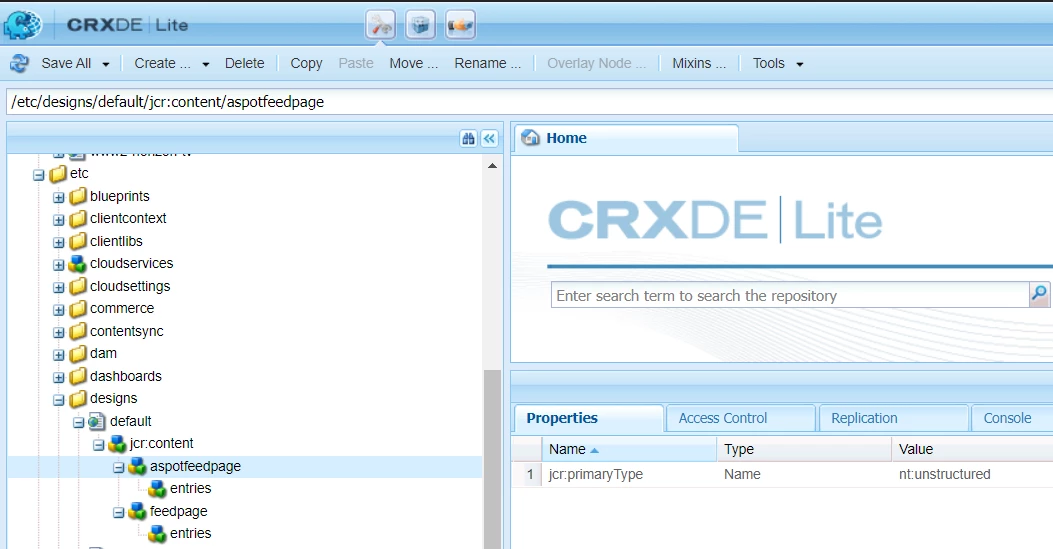This screenshot has width=1053, height=549.
Task: Click the refresh arrows icon
Action: pyautogui.click(x=19, y=63)
